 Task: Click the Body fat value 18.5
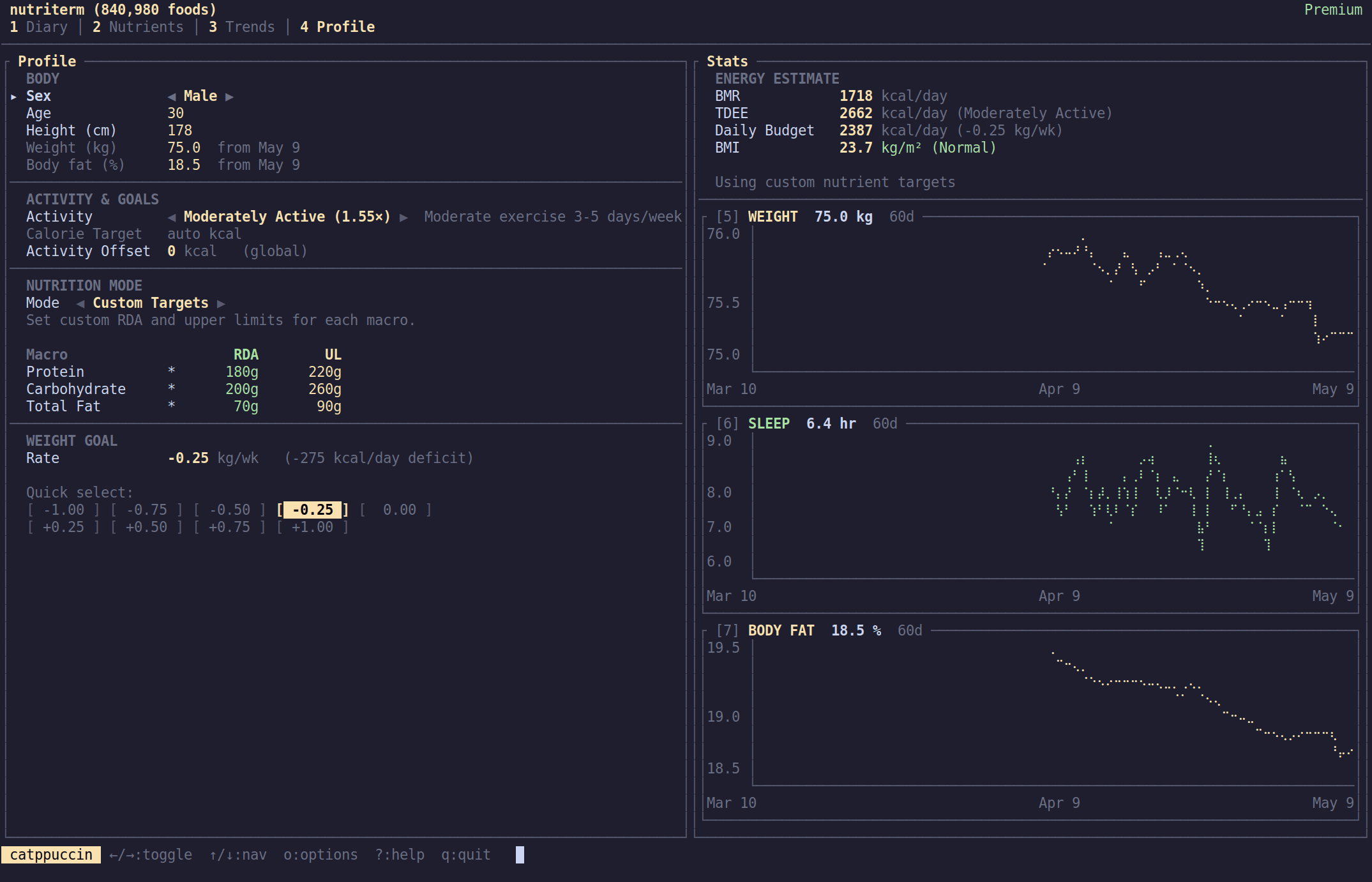[184, 165]
